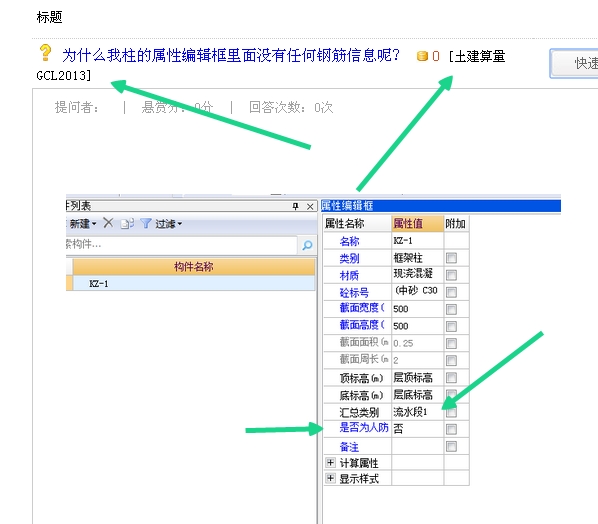Click the 属性编辑框 panel title bar
This screenshot has width=598, height=524.
(440, 206)
